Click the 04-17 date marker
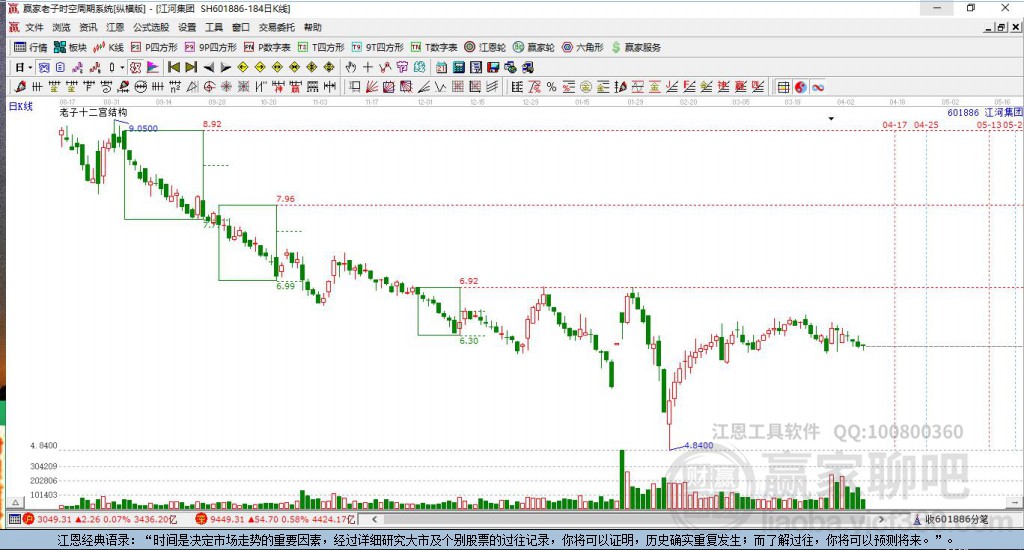Screen dimensions: 1024x550 click(895, 125)
